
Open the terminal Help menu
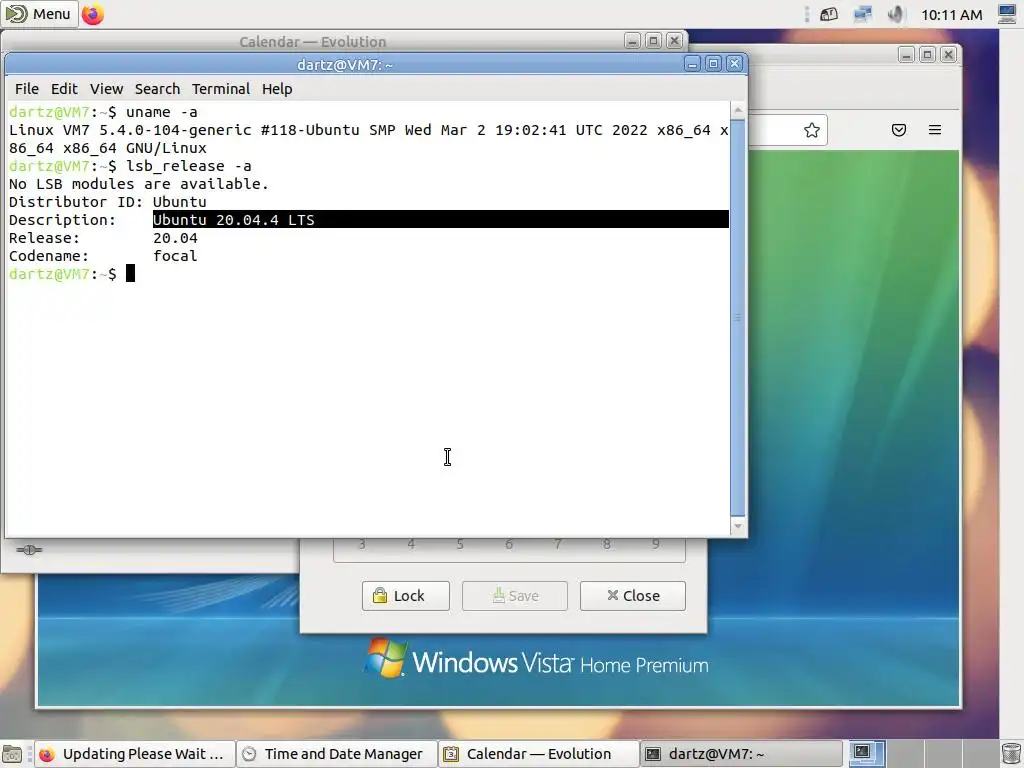tap(277, 89)
